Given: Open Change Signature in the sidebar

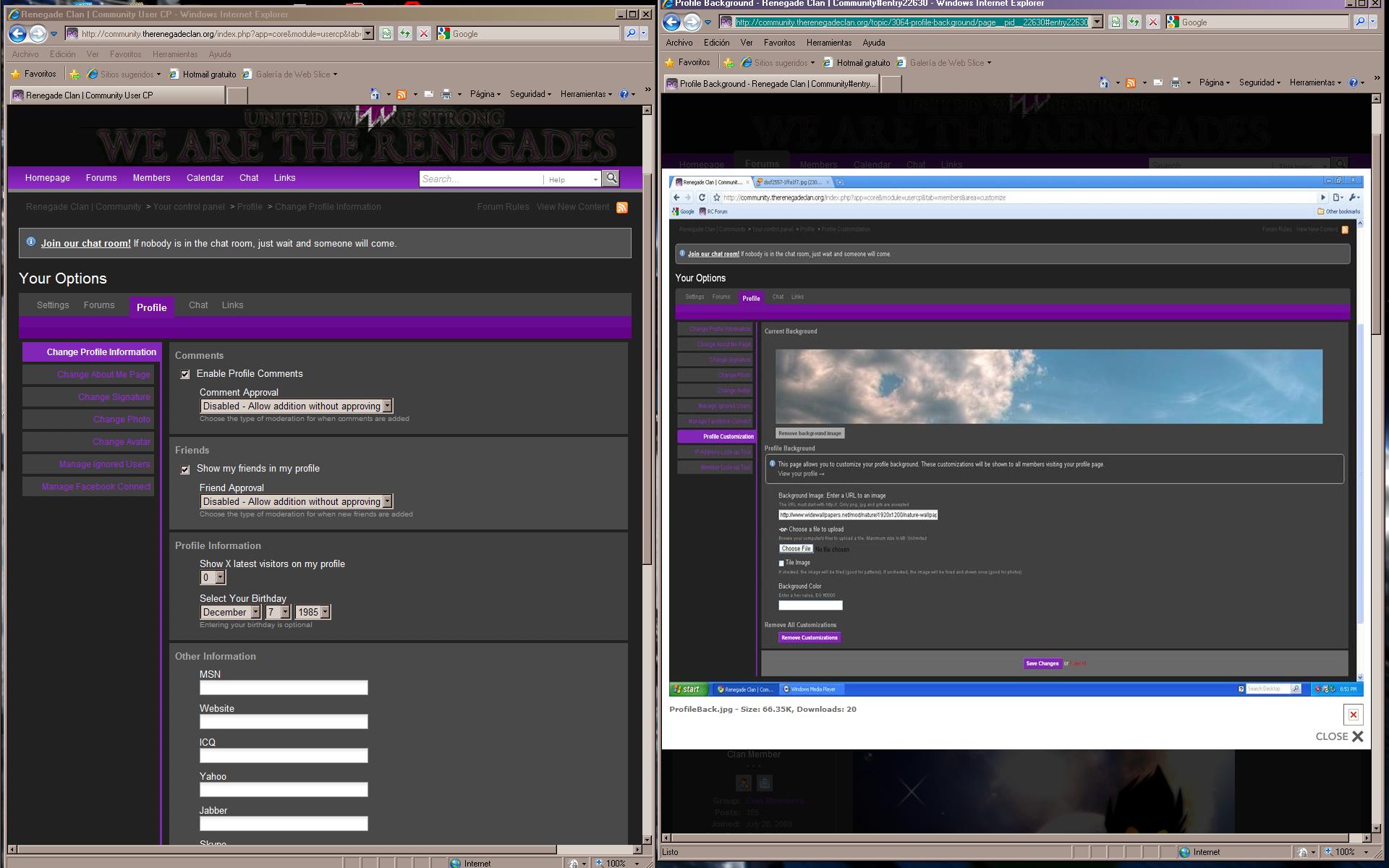Looking at the screenshot, I should tap(88, 397).
